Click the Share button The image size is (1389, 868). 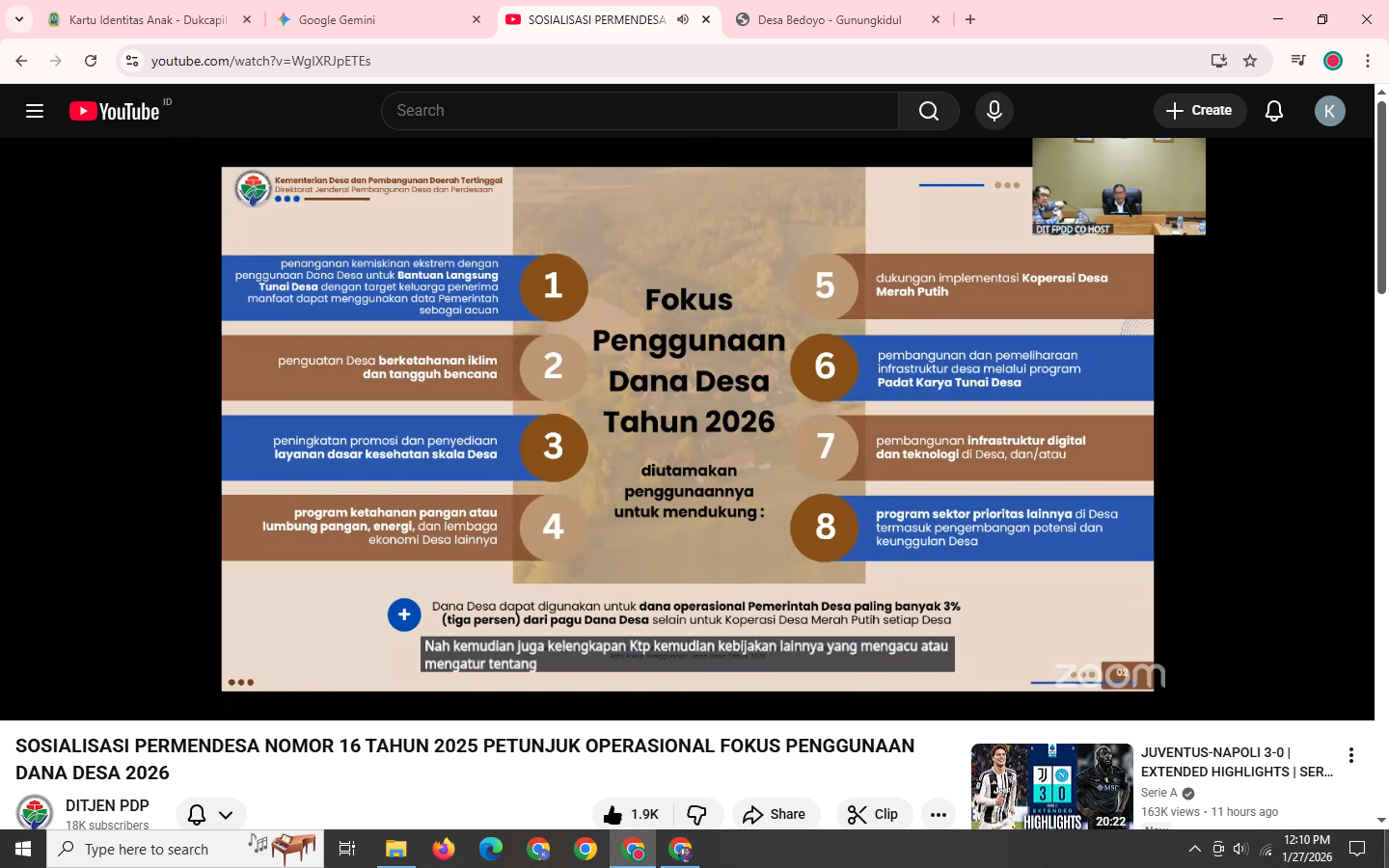[776, 814]
